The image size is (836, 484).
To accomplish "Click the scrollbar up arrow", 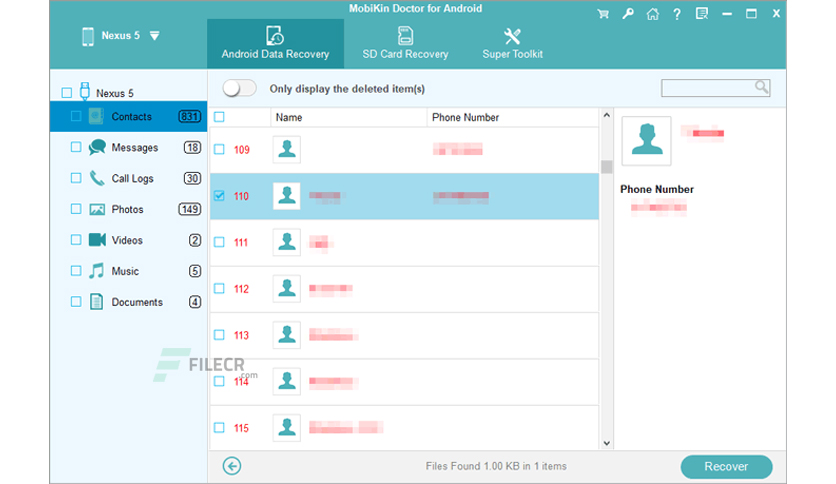I will click(607, 115).
